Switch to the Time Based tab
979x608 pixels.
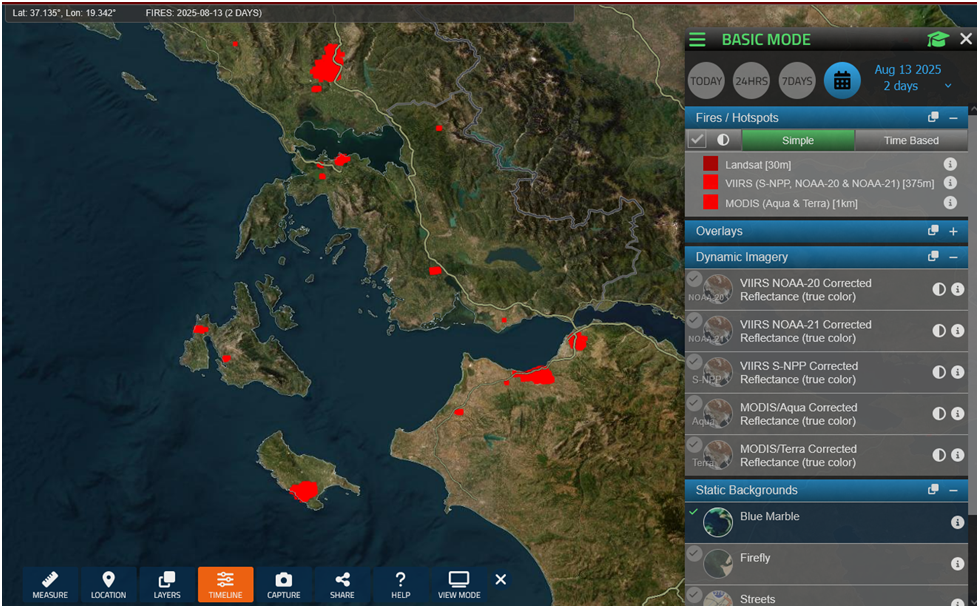(911, 141)
